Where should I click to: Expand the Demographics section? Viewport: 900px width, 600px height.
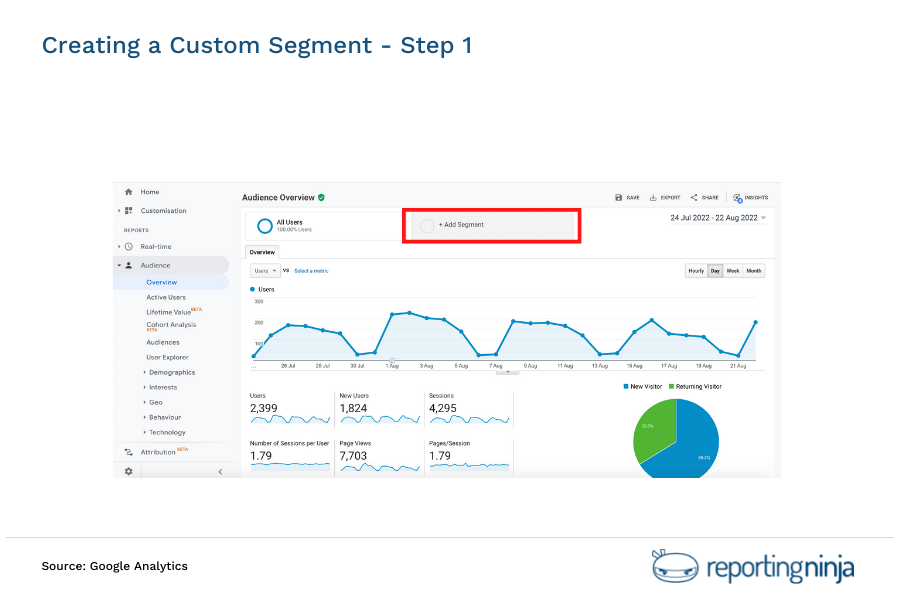[171, 372]
